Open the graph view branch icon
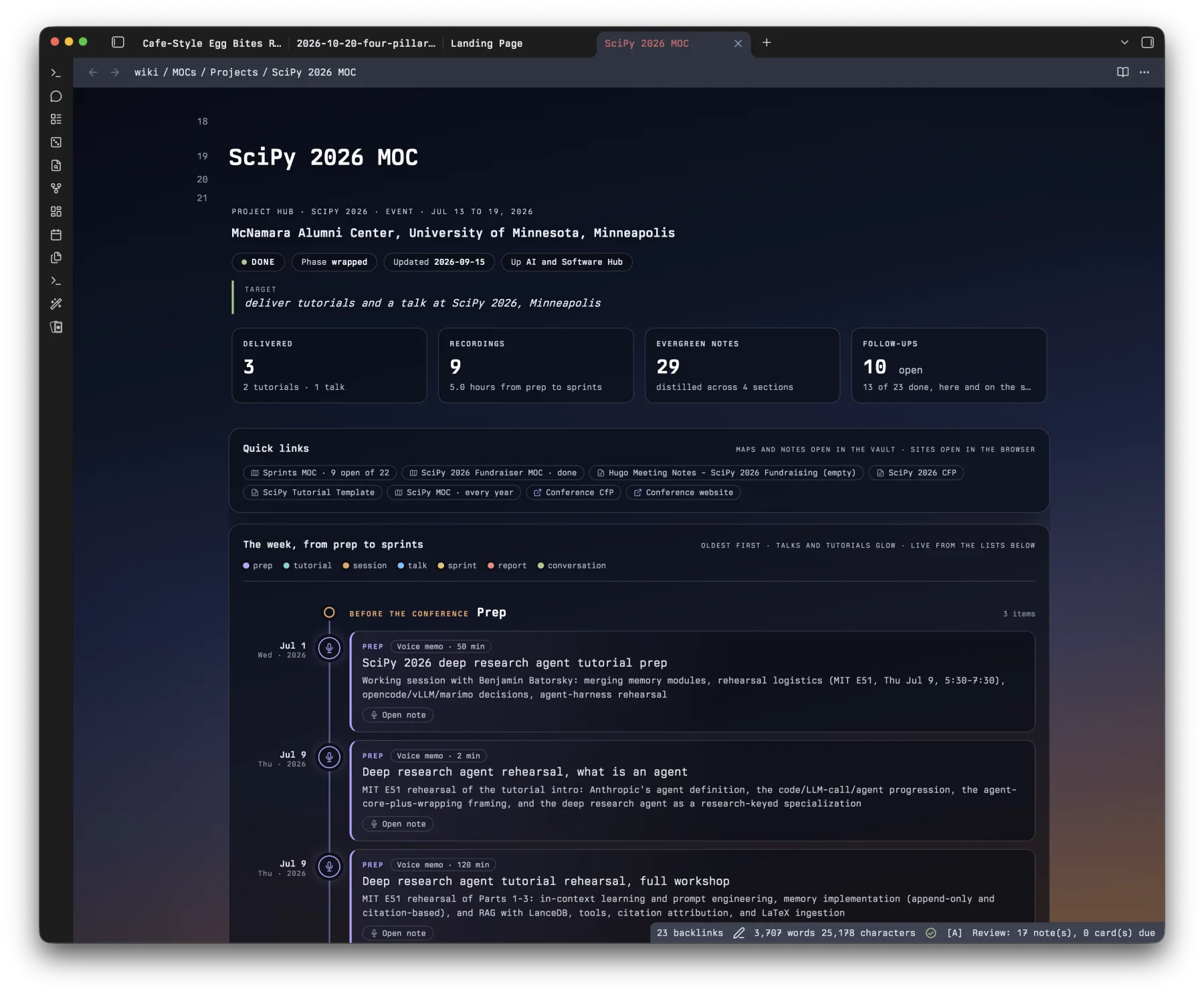The height and width of the screenshot is (995, 1204). (x=56, y=189)
